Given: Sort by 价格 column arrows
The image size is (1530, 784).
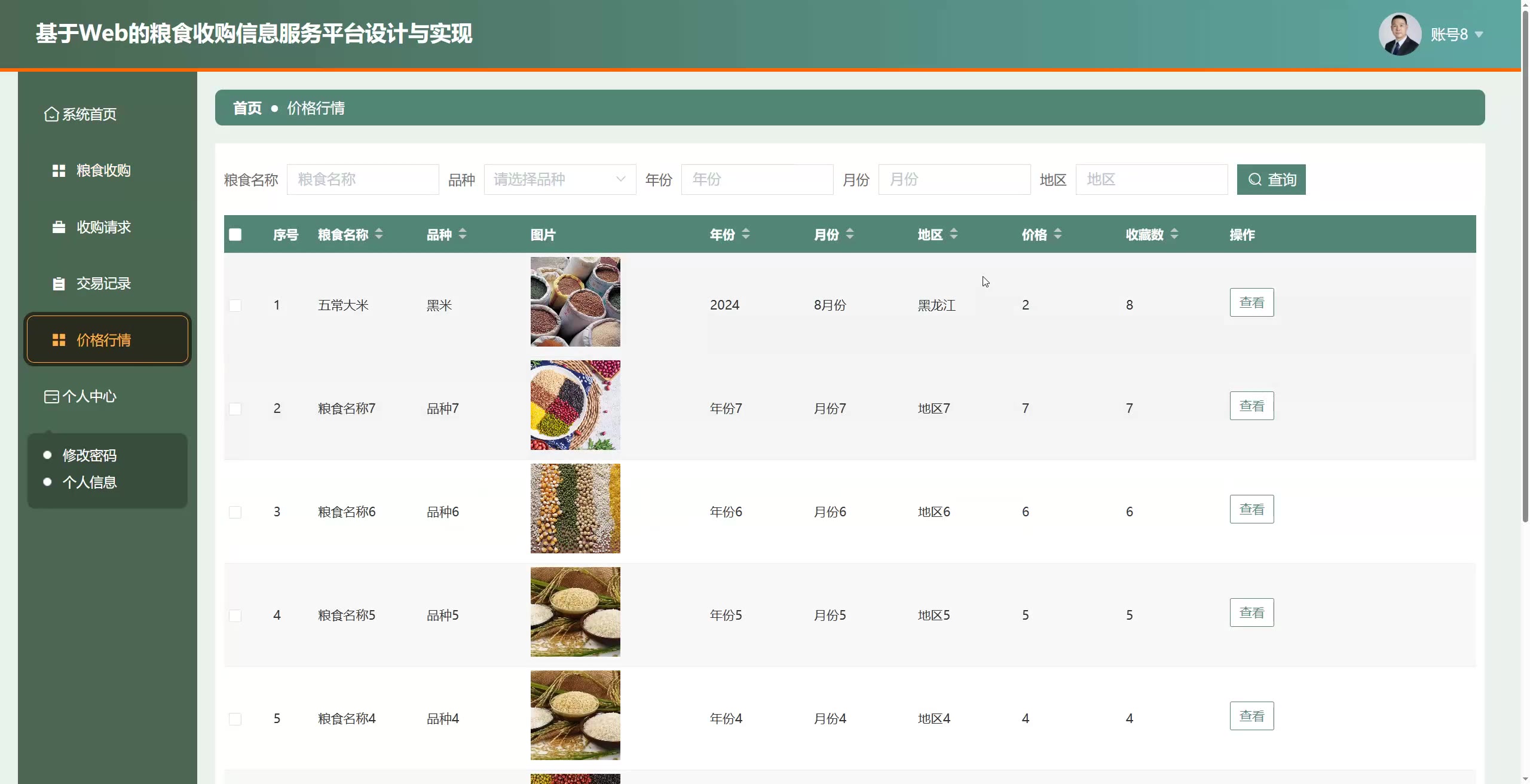Looking at the screenshot, I should tap(1058, 234).
